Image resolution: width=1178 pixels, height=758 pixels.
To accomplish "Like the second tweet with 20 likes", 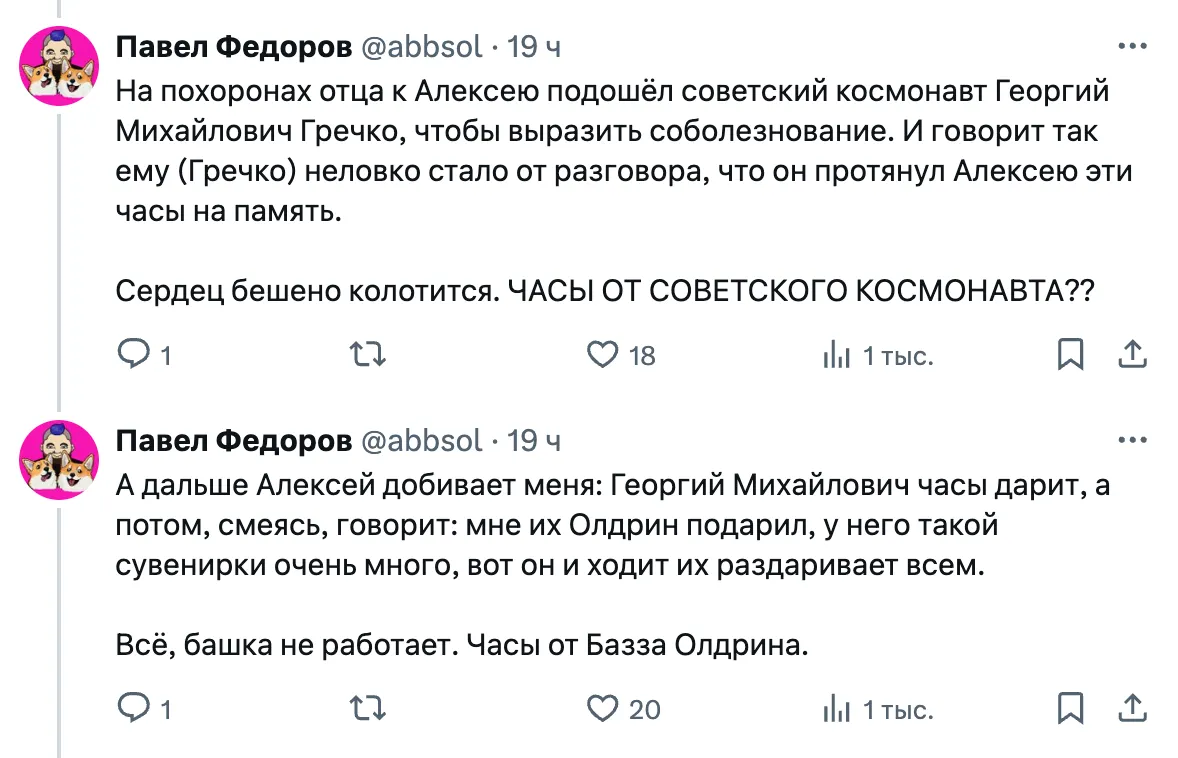I will pyautogui.click(x=602, y=709).
